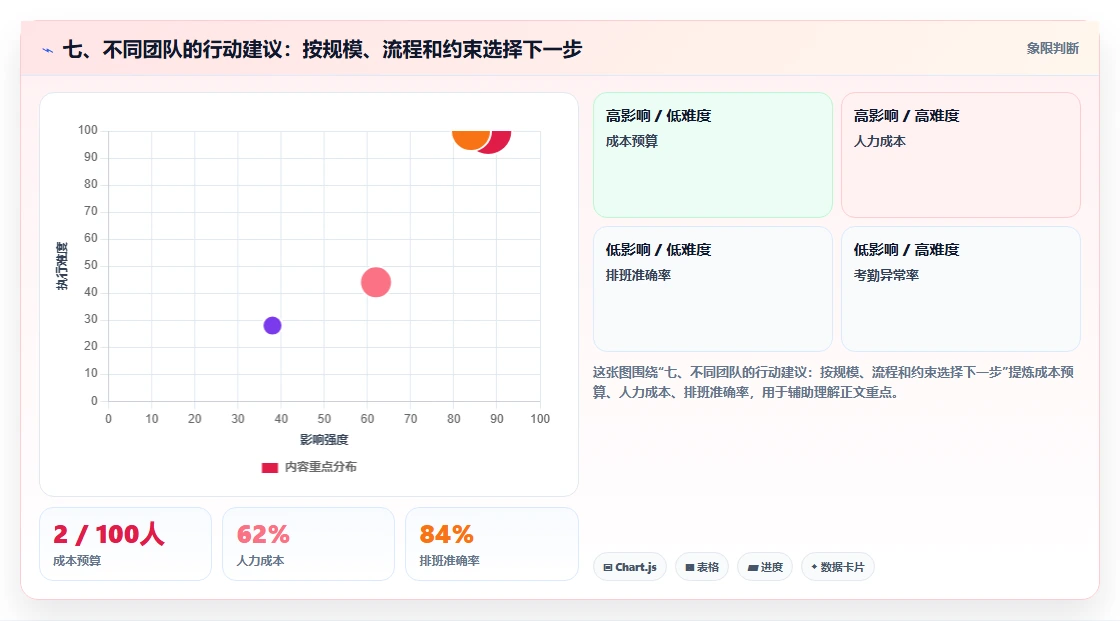Click the Chart.js chip icon
The image size is (1120, 621).
(608, 567)
